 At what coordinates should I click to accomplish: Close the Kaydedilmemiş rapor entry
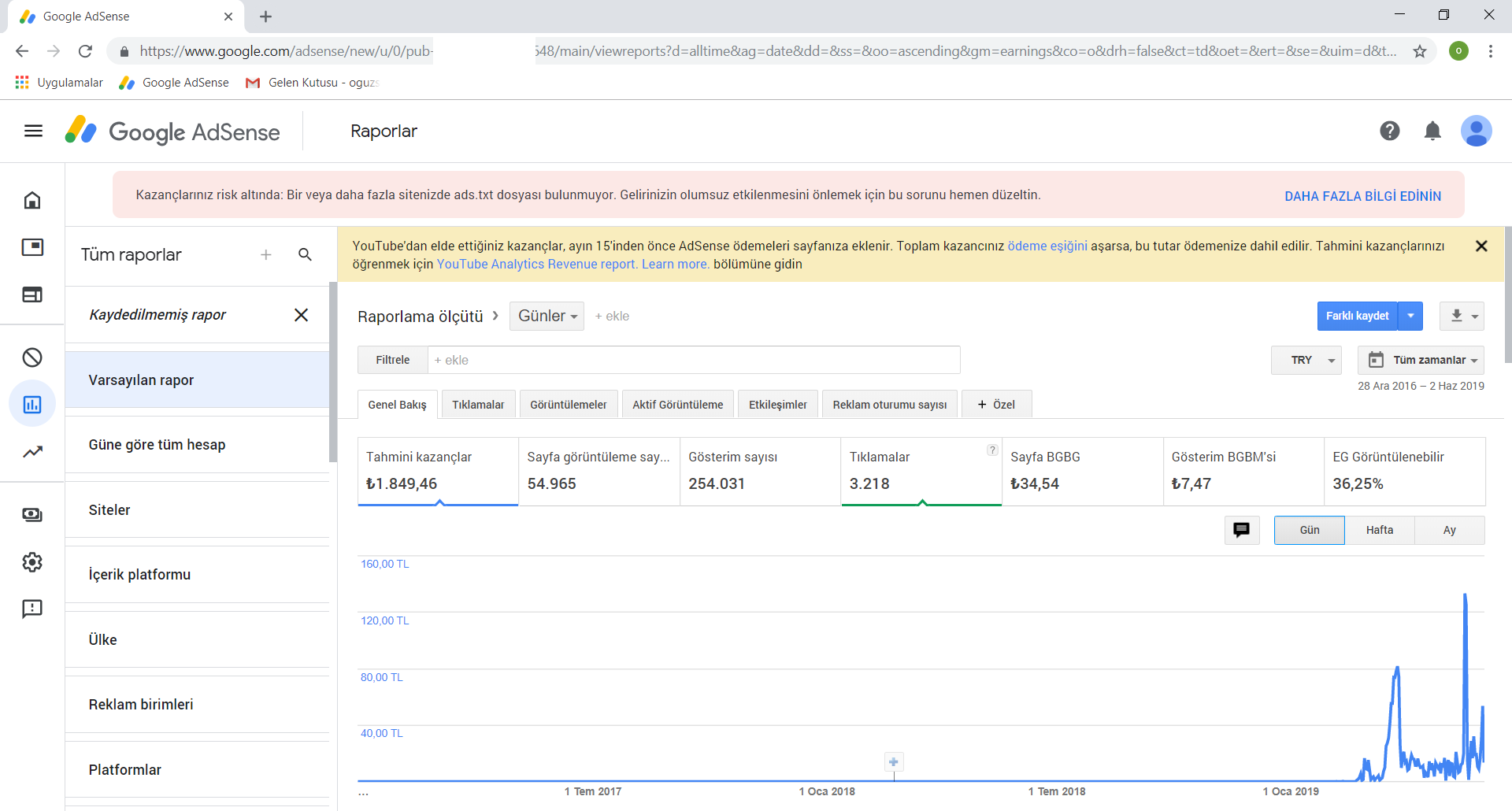301,315
